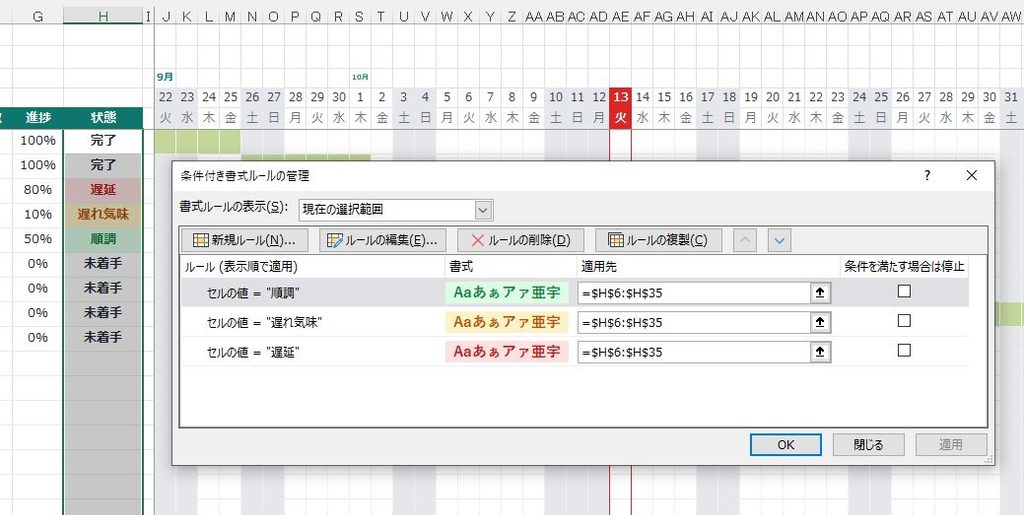Click orange format preview of "遅れ気味" rule
The width and height of the screenshot is (1024, 515).
[x=507, y=322]
